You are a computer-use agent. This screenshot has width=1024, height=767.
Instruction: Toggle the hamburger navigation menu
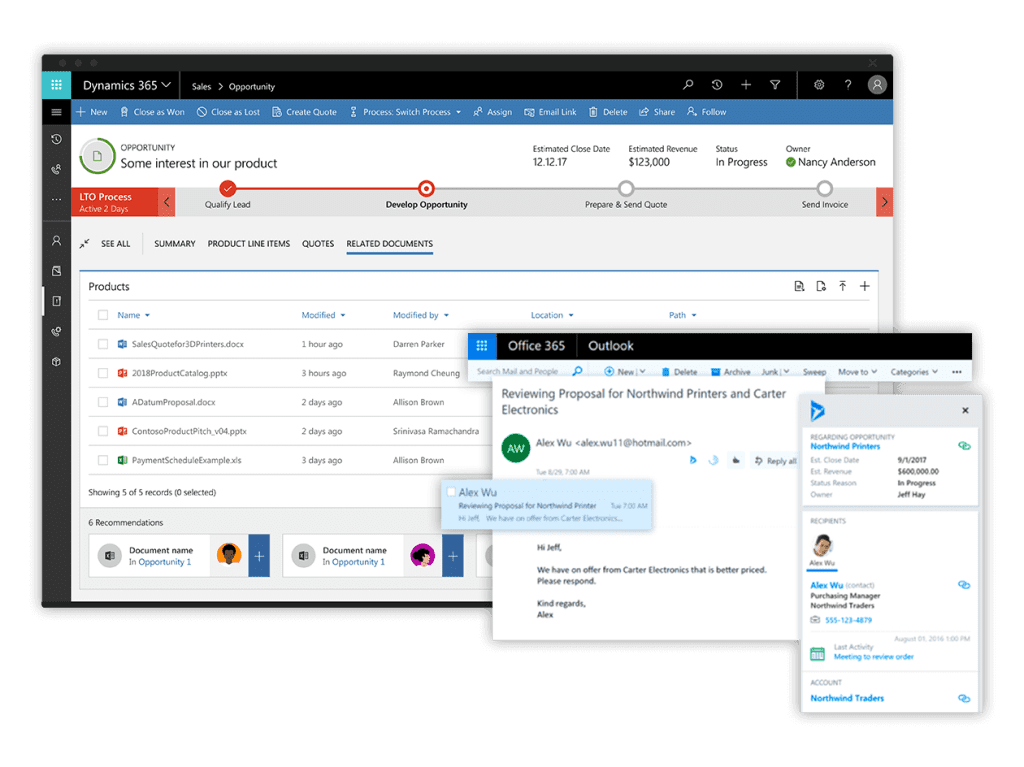point(57,112)
